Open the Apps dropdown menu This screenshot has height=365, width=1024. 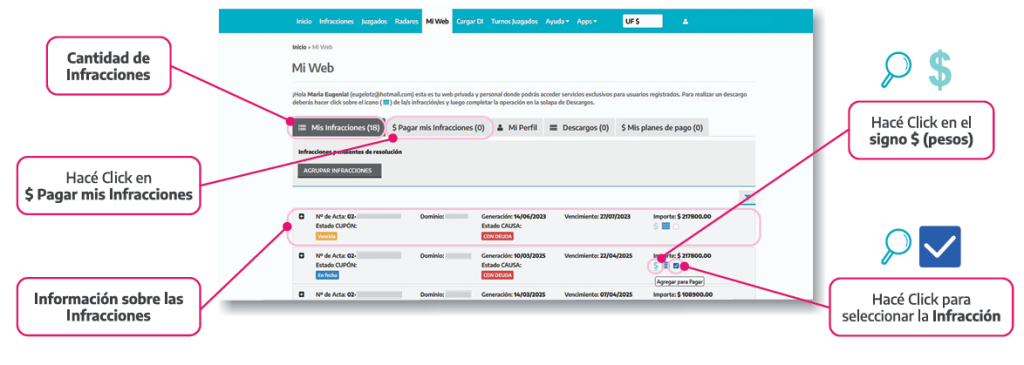[x=586, y=22]
